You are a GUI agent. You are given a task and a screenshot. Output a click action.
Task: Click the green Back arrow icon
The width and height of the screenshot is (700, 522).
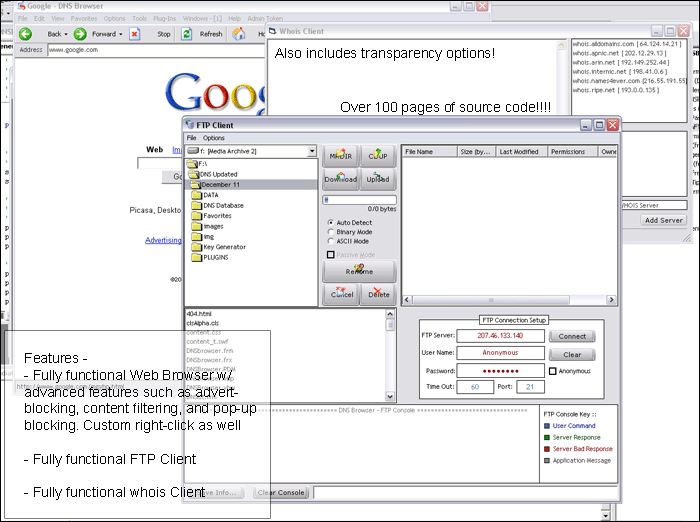tap(26, 33)
